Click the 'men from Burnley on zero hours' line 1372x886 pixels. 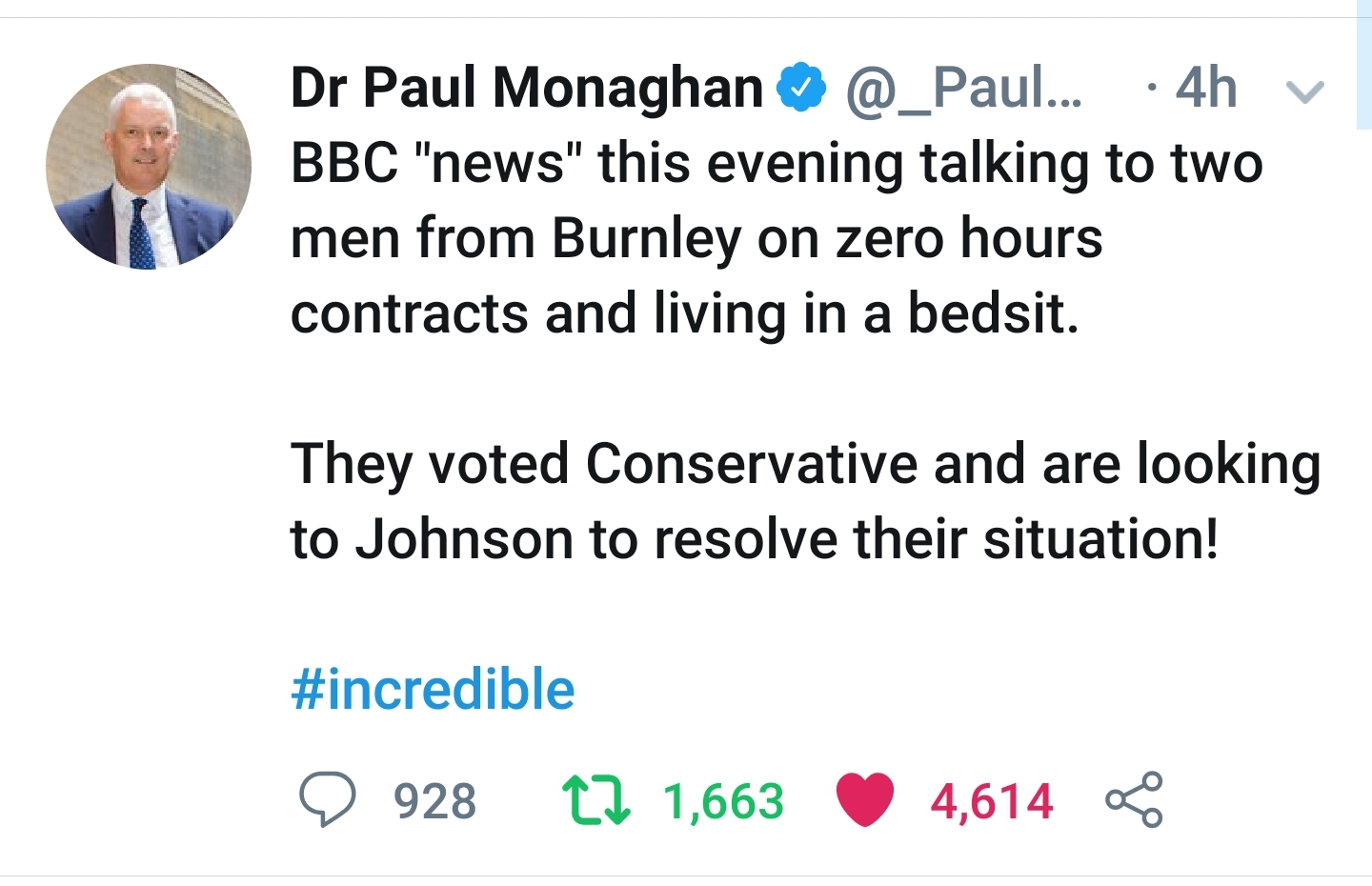(696, 238)
